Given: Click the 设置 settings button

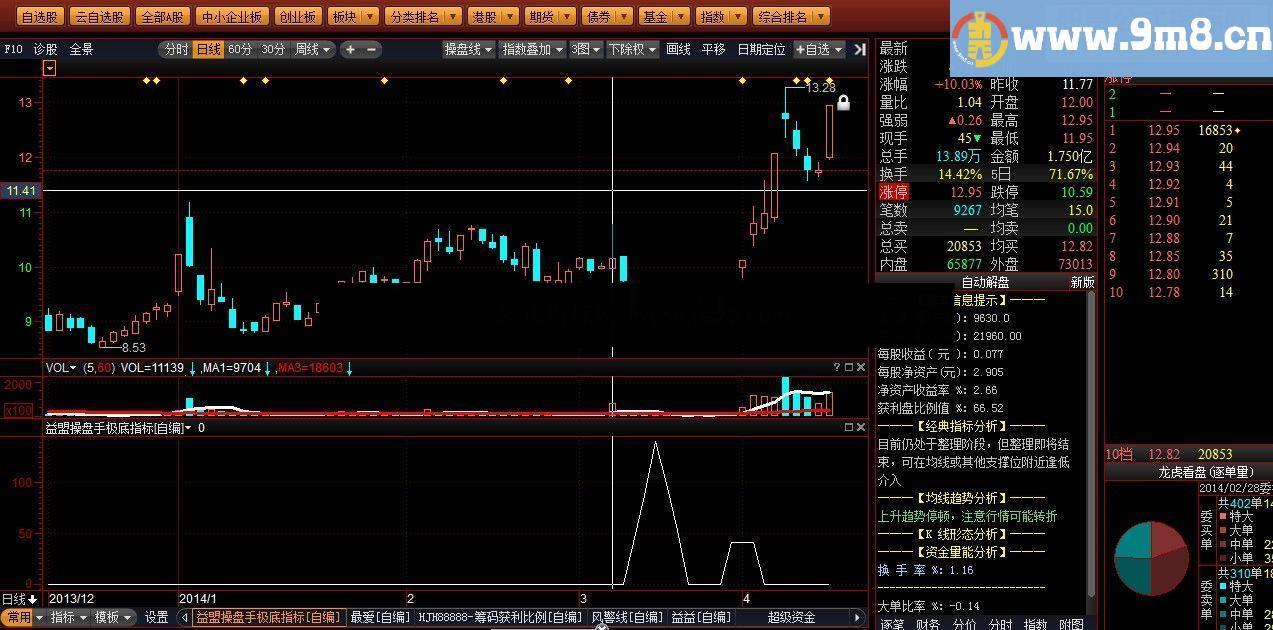Looking at the screenshot, I should coord(156,618).
